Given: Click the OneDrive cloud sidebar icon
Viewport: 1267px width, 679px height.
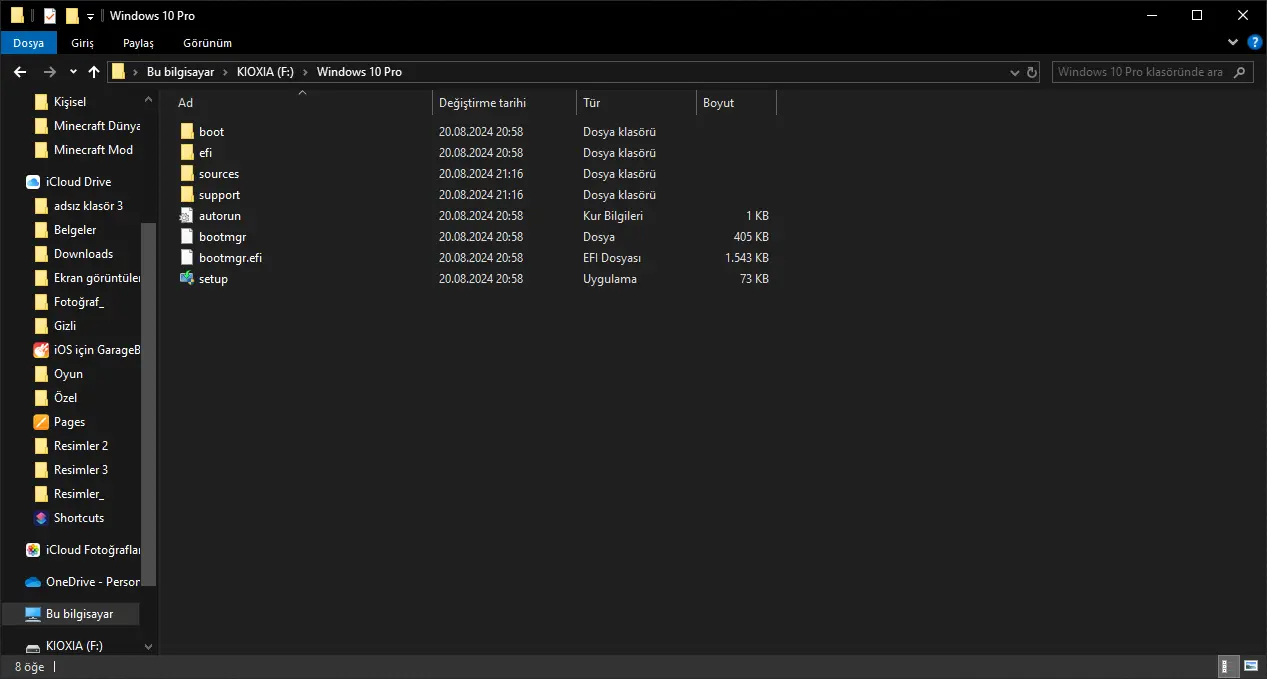Looking at the screenshot, I should [x=33, y=582].
